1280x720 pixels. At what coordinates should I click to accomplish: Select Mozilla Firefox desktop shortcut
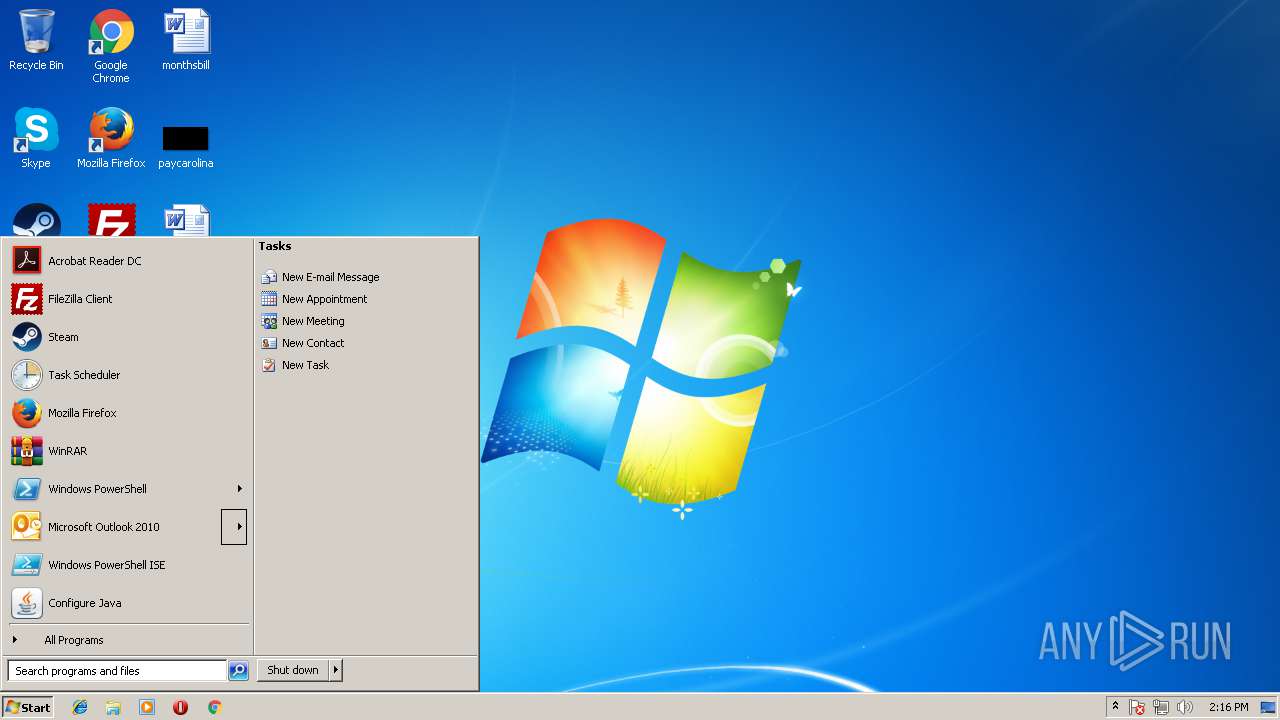tap(111, 138)
